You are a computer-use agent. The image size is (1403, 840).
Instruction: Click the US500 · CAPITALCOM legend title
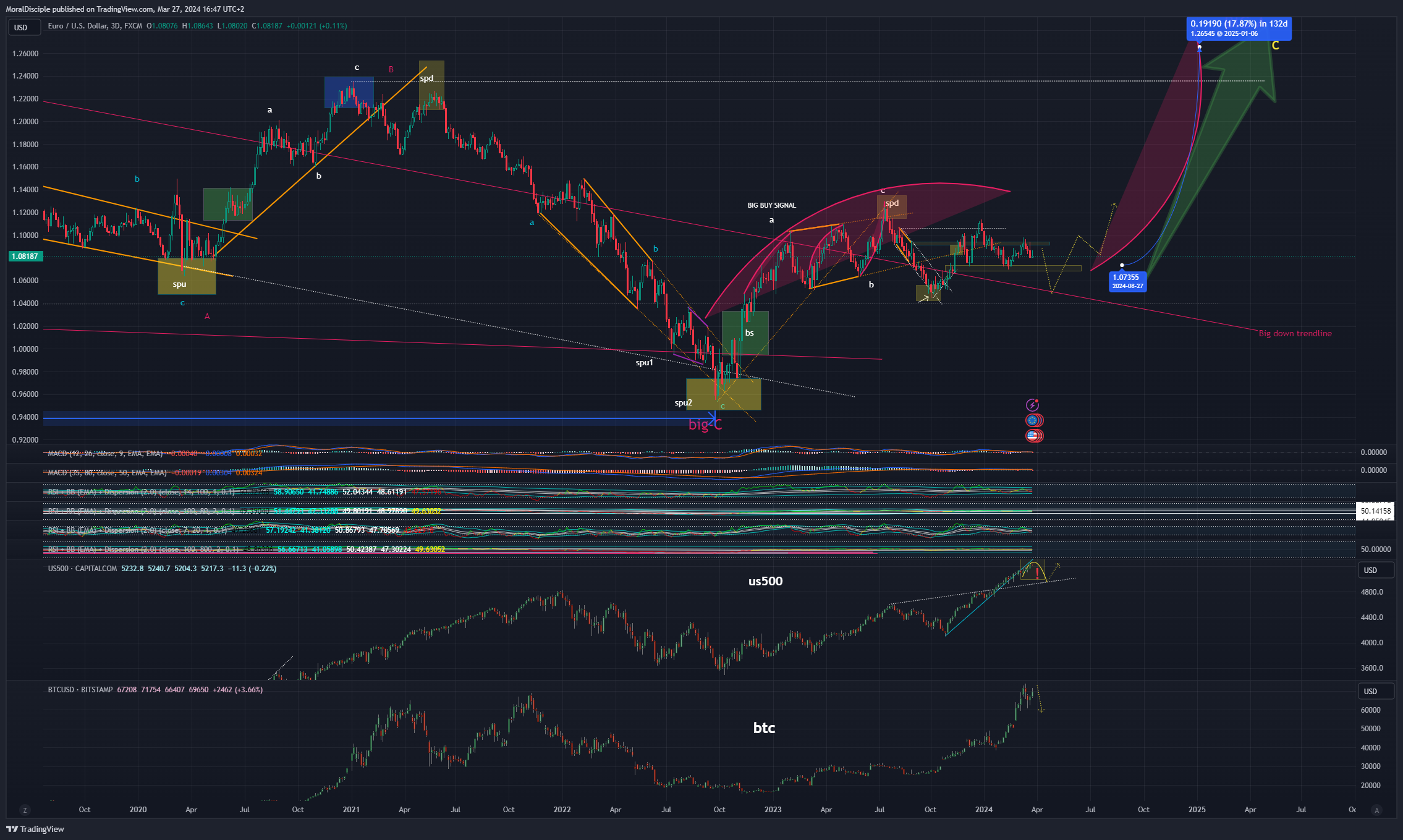[82, 569]
